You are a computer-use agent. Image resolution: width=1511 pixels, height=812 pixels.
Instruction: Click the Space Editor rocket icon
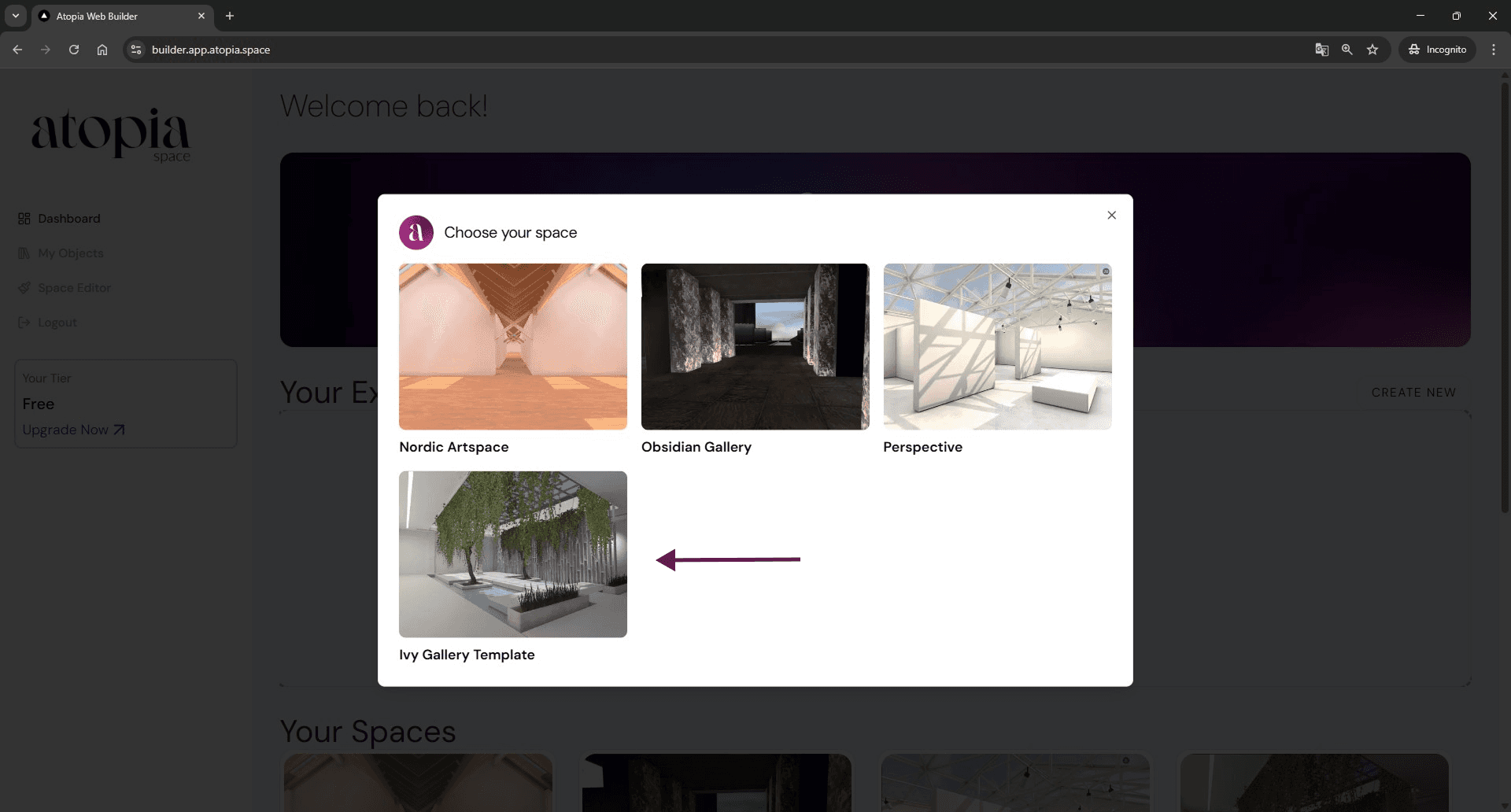(x=24, y=288)
